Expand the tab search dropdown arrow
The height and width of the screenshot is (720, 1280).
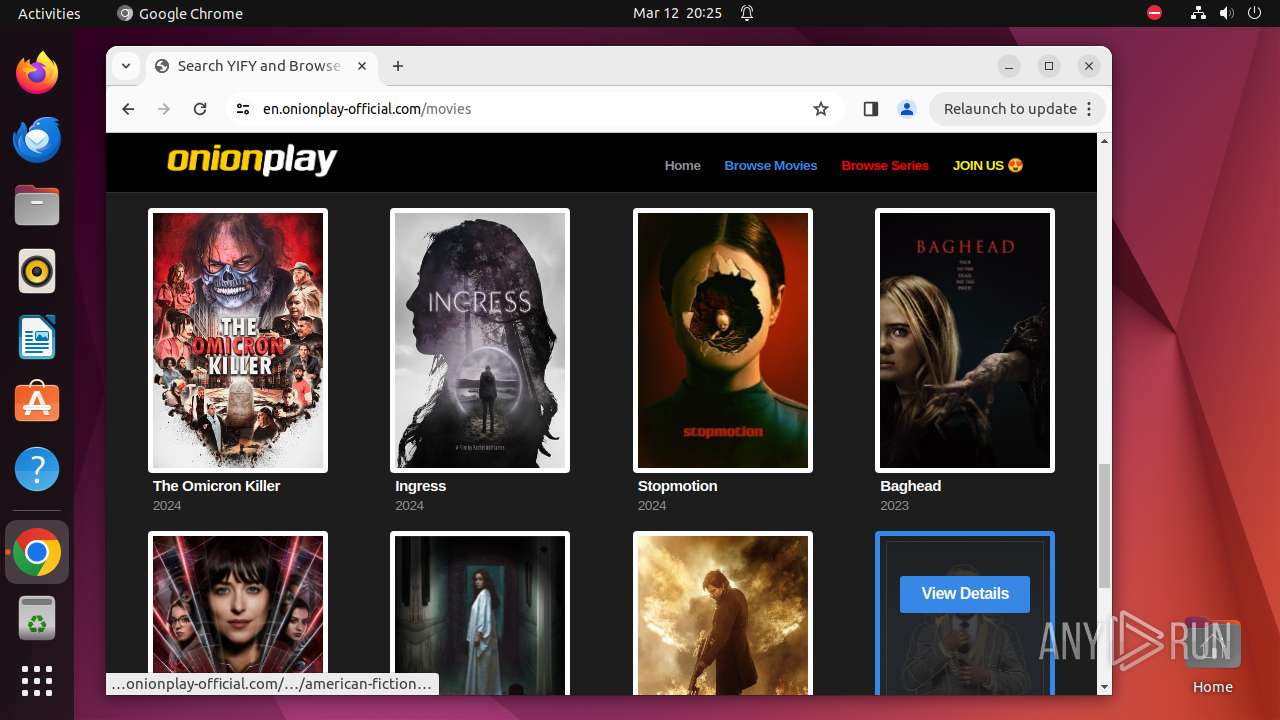[125, 66]
